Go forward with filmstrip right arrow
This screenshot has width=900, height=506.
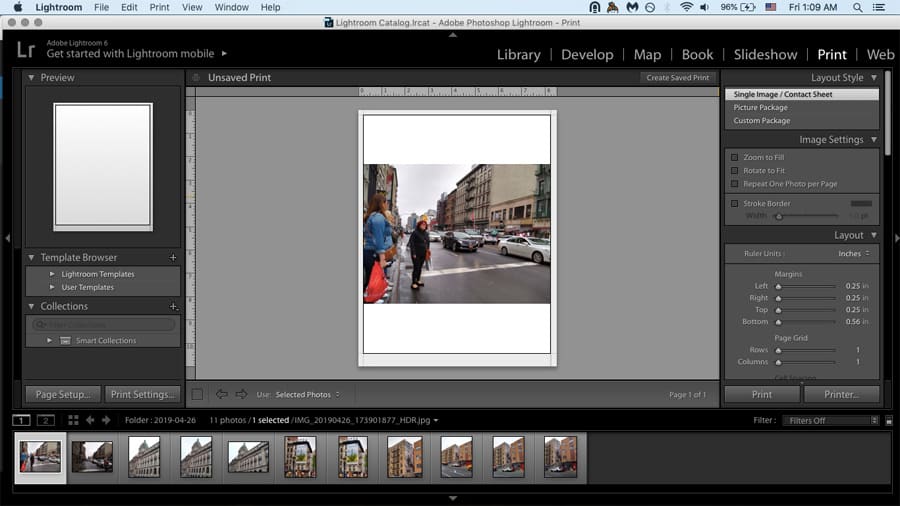(x=106, y=421)
